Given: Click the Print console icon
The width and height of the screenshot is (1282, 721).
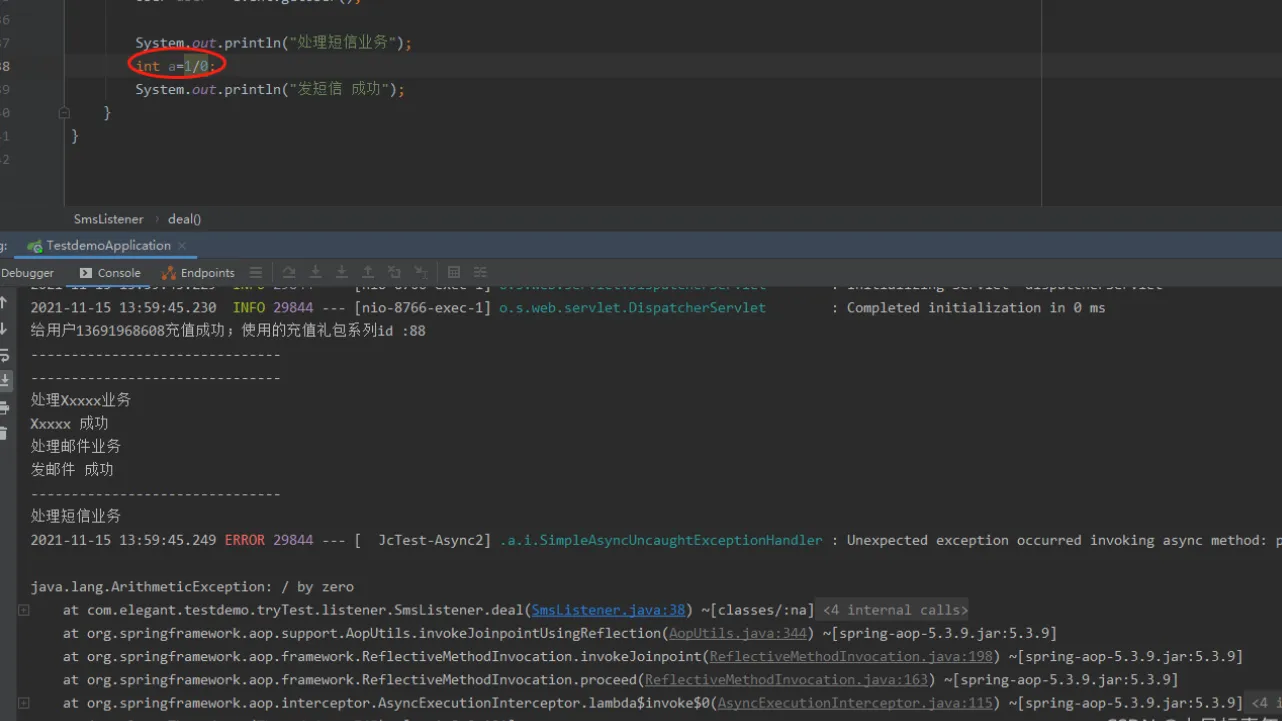Looking at the screenshot, I should pyautogui.click(x=4, y=407).
